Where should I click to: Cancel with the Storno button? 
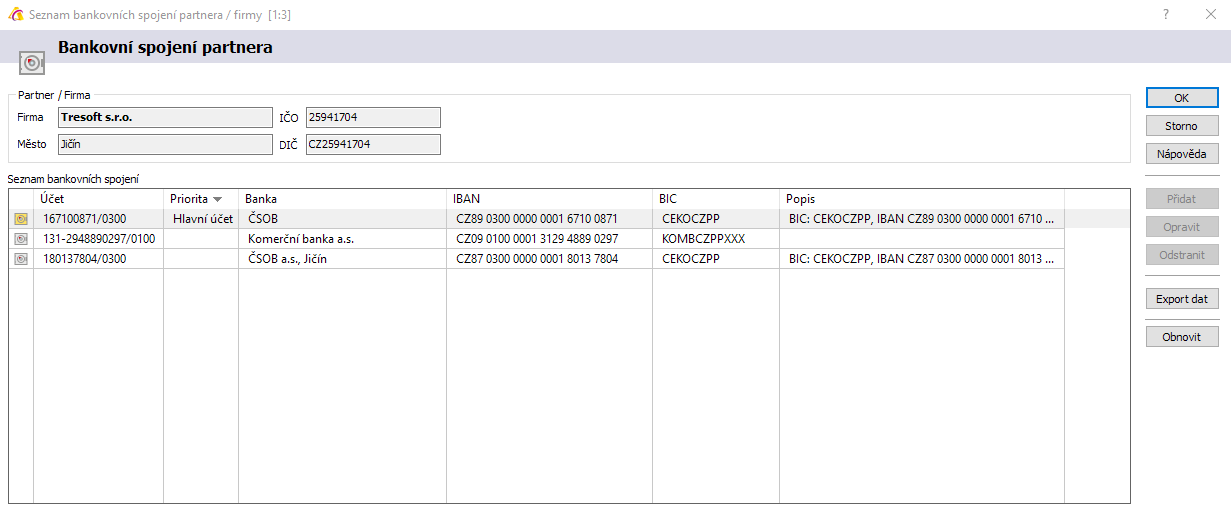tap(1182, 126)
